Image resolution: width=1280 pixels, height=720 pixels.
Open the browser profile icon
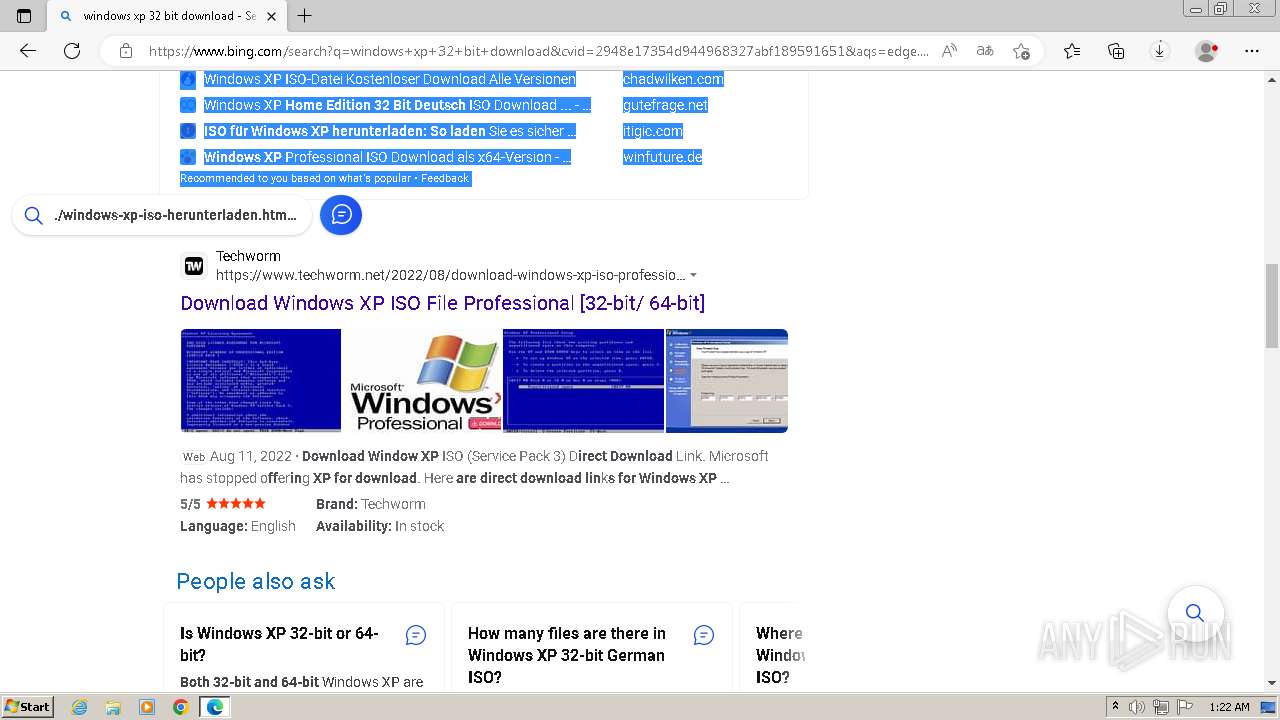tap(1207, 51)
